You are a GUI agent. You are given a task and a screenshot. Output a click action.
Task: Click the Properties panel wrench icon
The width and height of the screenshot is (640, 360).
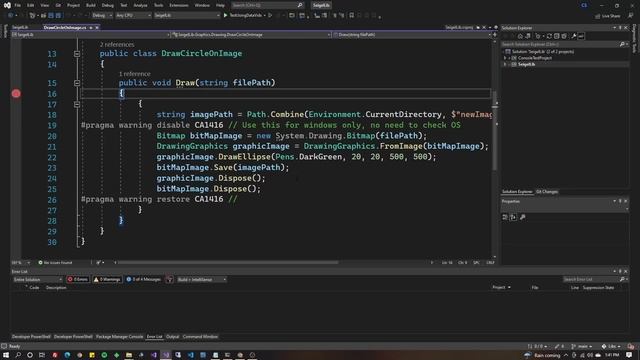(522, 217)
